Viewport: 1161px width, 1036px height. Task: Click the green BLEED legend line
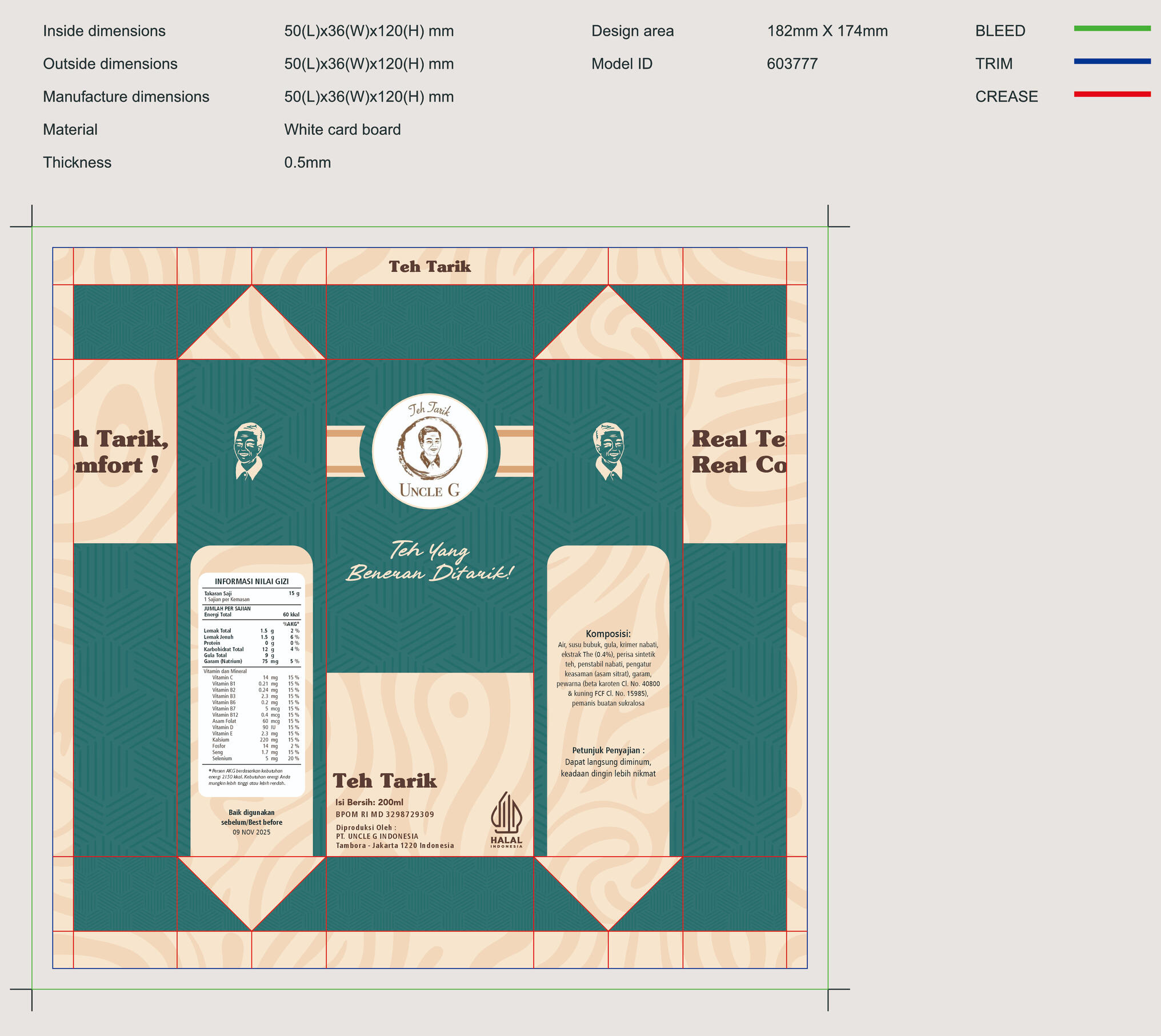pos(1112,28)
